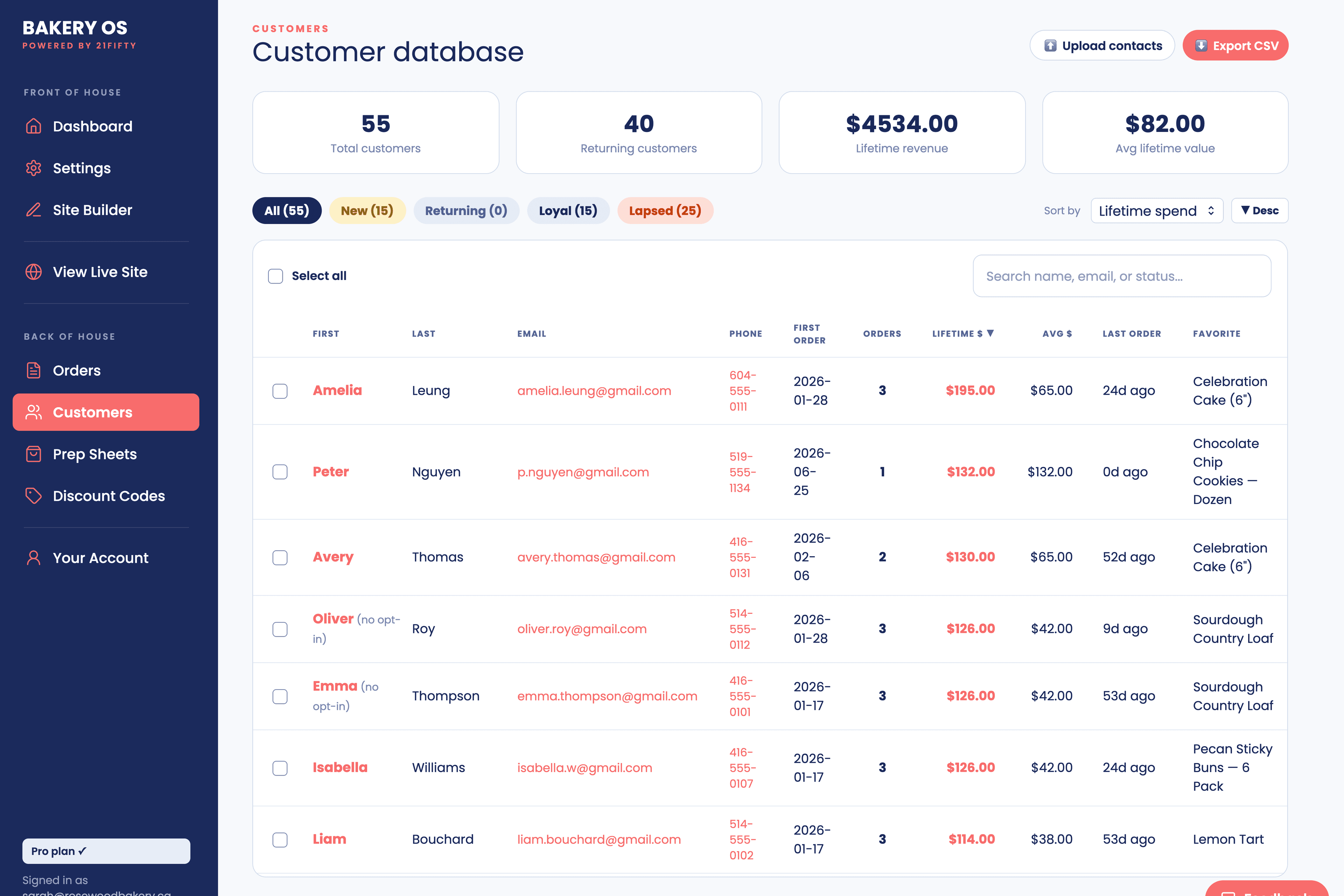Viewport: 1344px width, 896px height.
Task: Check the box for Amelia Leung
Action: coord(280,391)
